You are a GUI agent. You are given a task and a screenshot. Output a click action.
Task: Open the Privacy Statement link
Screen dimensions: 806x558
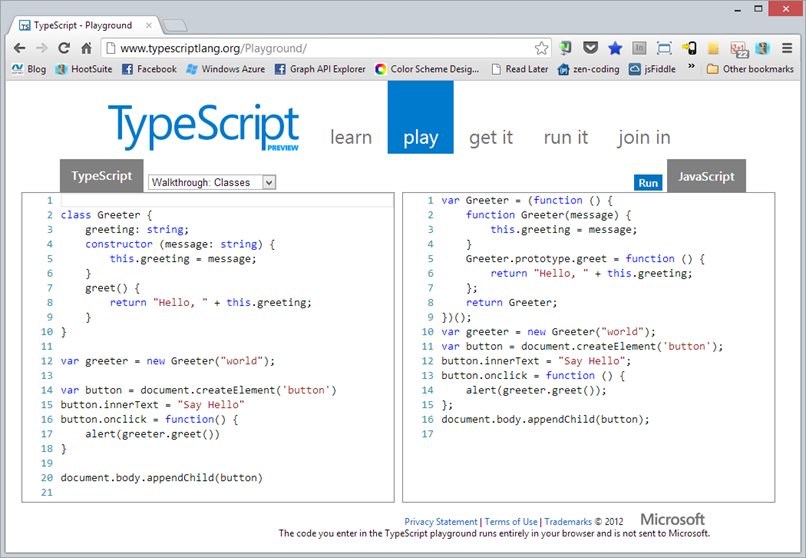[441, 522]
